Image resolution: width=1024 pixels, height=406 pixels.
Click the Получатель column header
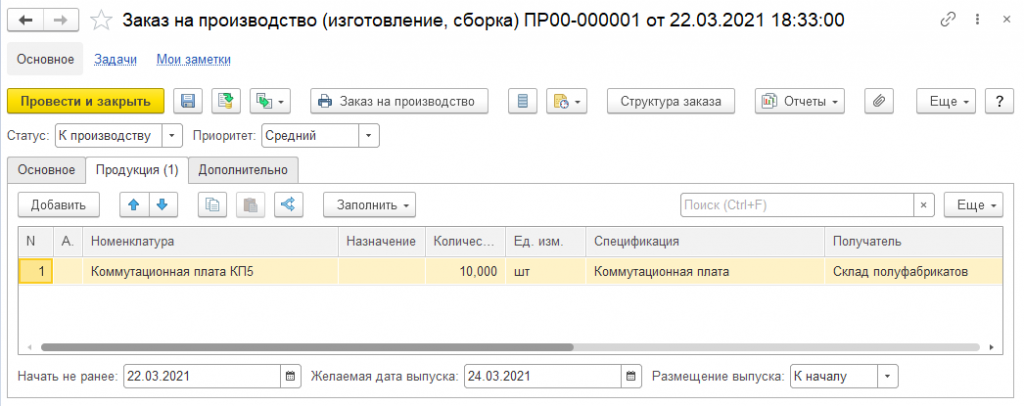[x=914, y=242]
